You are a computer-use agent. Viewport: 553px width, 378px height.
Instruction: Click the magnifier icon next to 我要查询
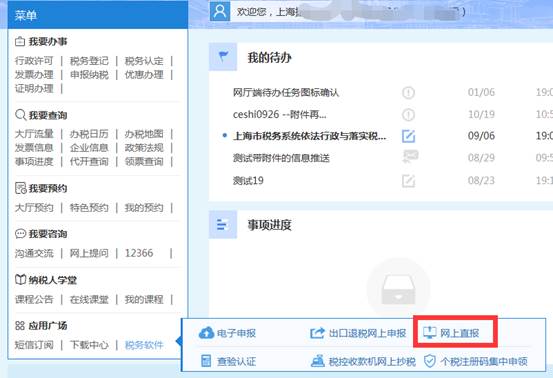click(20, 115)
